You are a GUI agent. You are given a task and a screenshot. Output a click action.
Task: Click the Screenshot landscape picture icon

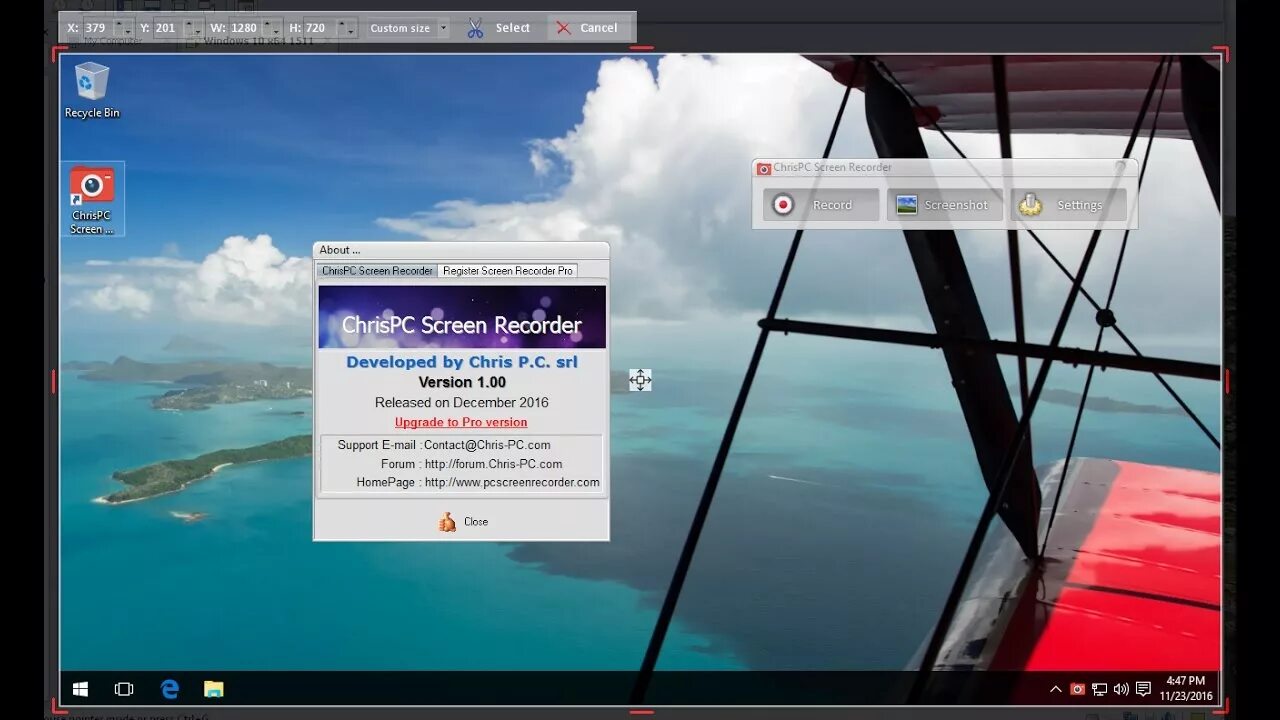click(x=906, y=205)
